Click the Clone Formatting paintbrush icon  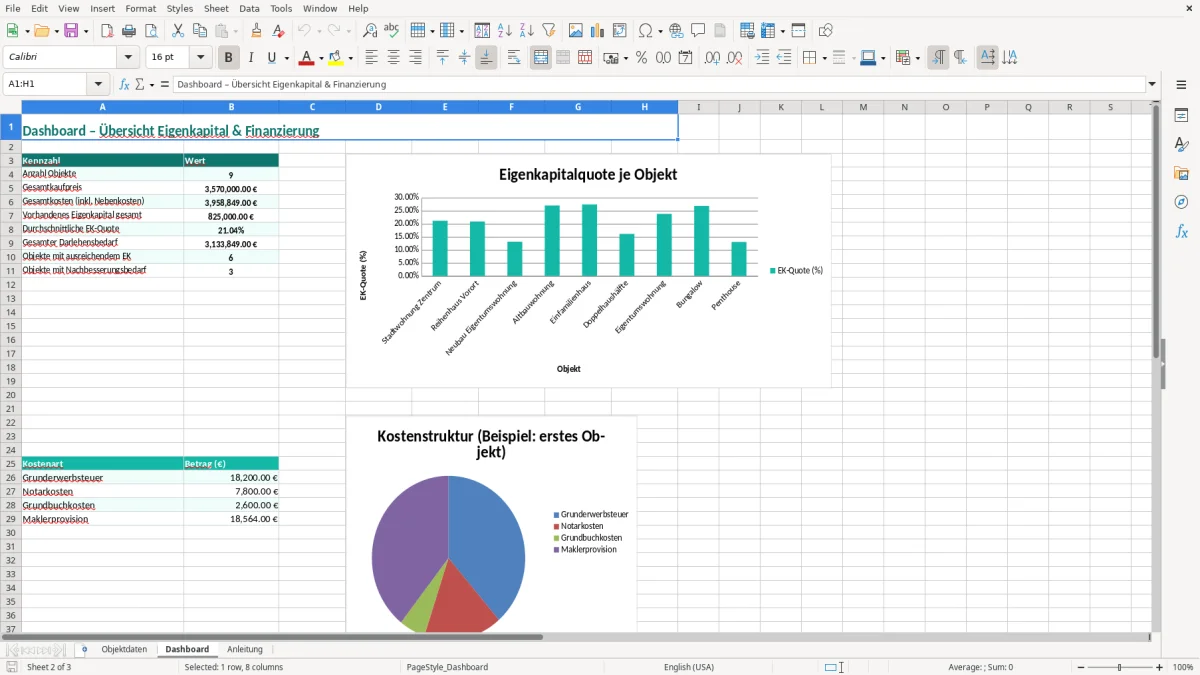point(257,31)
